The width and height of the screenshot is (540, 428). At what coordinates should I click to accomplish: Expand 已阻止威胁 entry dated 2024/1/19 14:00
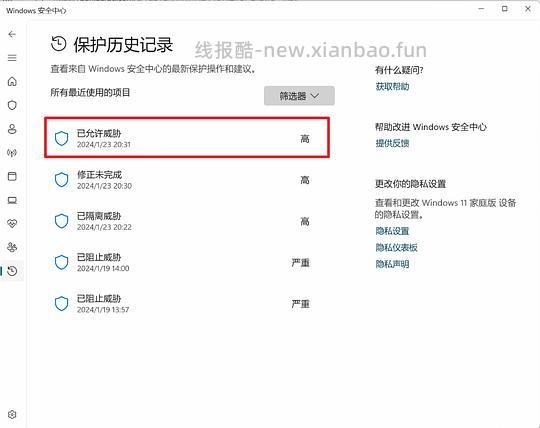coord(187,262)
